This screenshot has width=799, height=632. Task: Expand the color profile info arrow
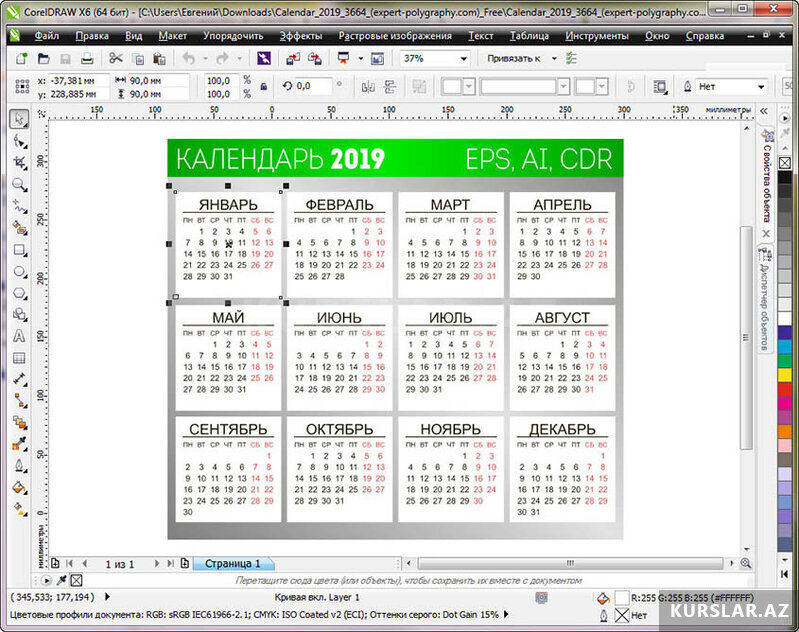pos(506,615)
